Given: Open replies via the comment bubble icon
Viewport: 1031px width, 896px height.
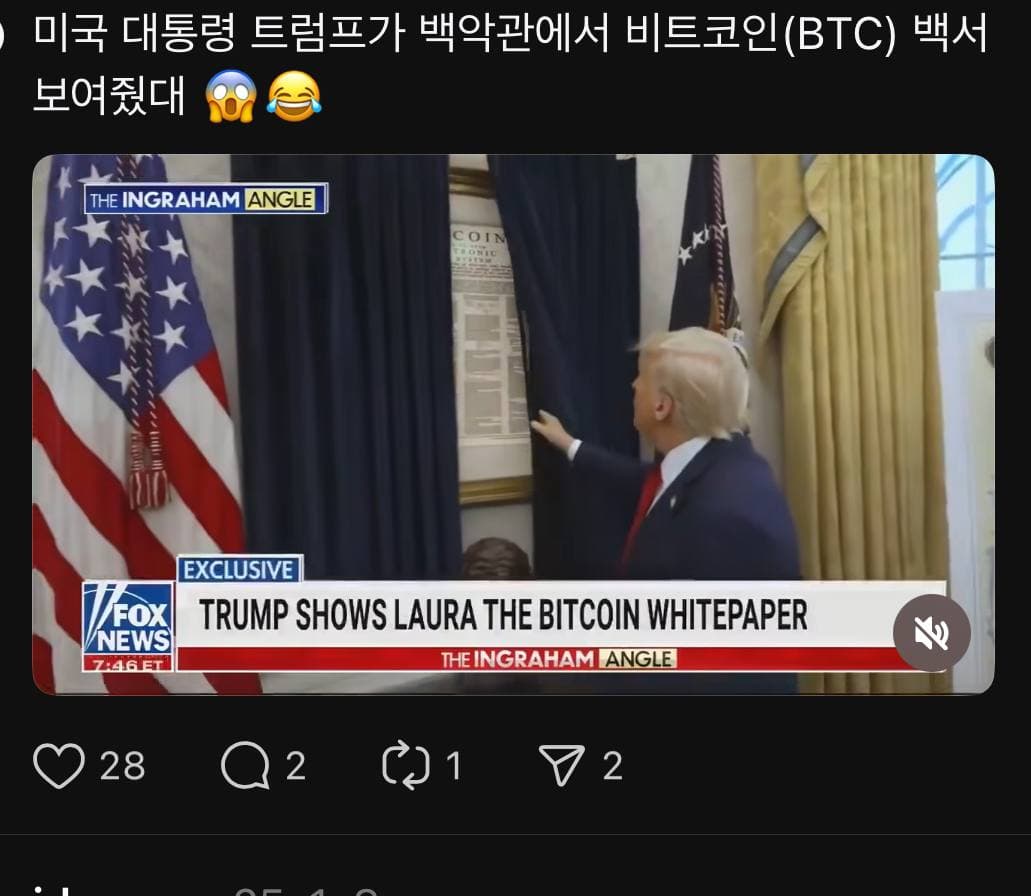Looking at the screenshot, I should coord(245,766).
